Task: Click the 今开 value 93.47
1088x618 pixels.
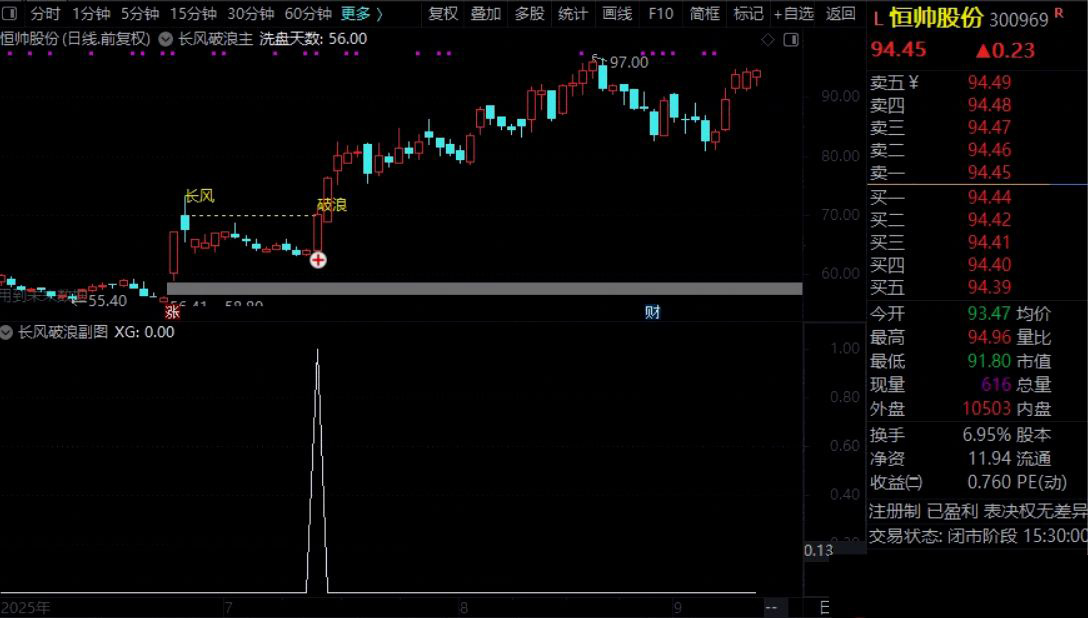Action: (x=989, y=314)
